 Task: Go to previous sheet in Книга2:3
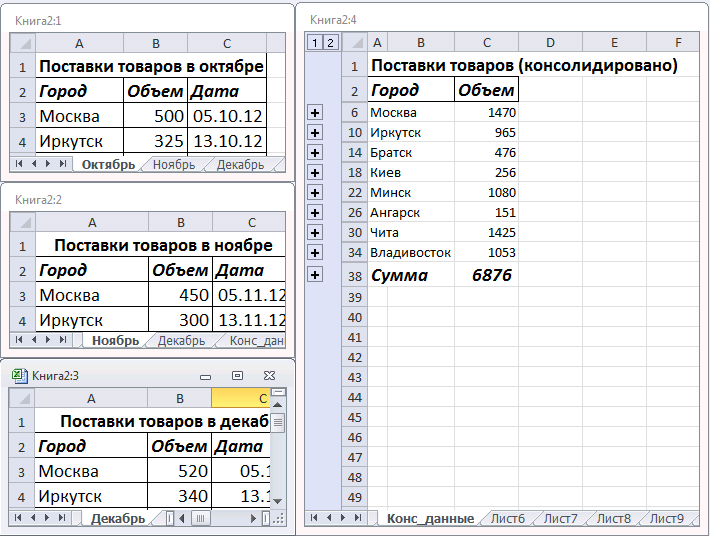[33, 517]
